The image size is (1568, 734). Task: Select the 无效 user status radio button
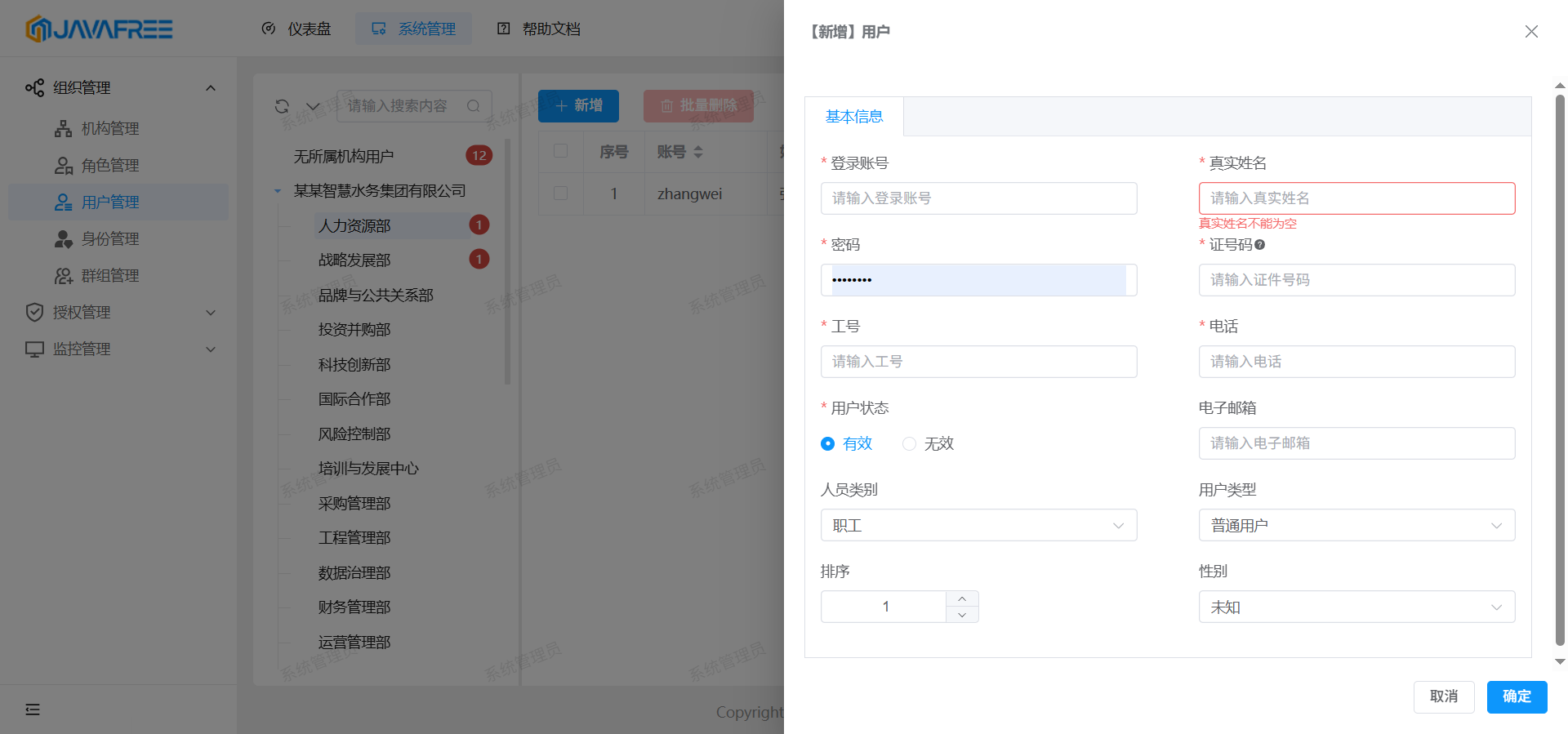pos(909,443)
